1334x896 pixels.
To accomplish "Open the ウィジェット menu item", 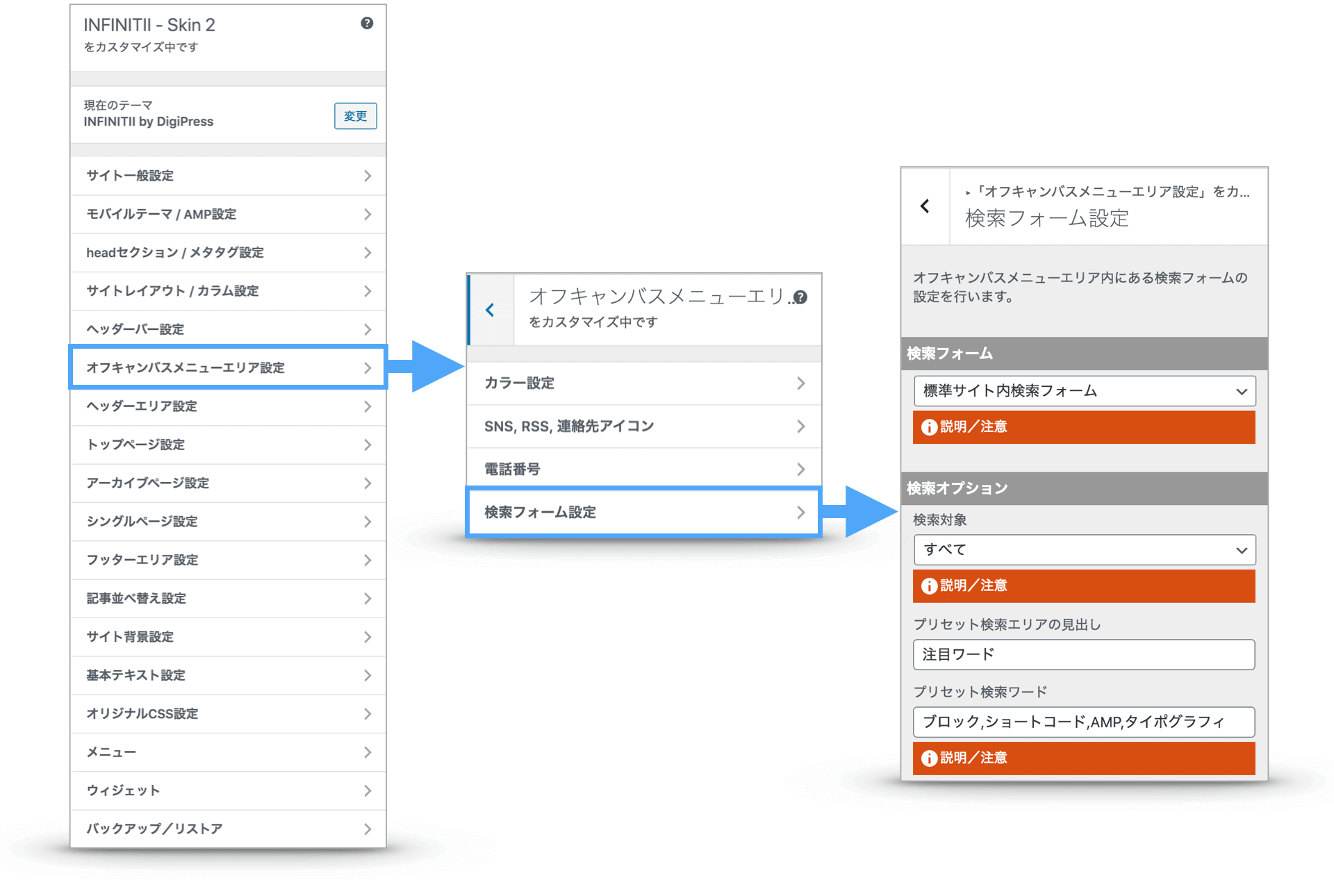I will (x=228, y=790).
